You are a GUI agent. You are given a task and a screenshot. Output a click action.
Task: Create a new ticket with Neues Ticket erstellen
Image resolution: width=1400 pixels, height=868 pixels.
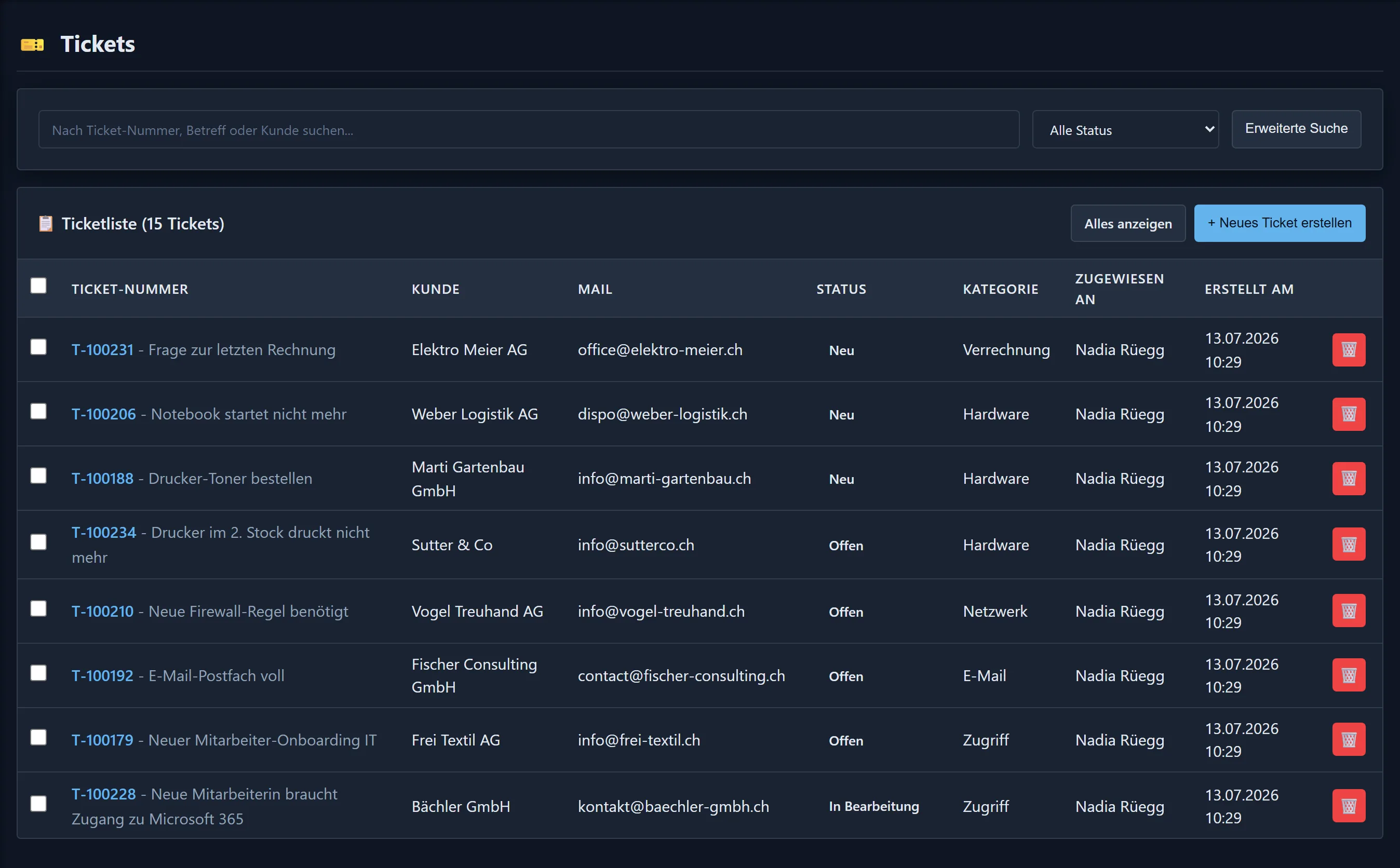point(1280,223)
